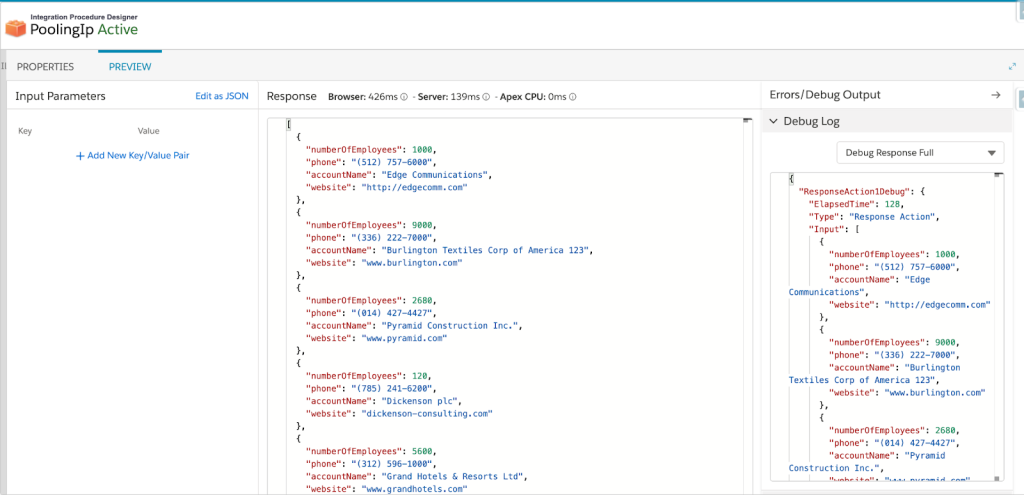Expand the designer to full screen
Screen dimensions: 1024x495
[x=1012, y=67]
